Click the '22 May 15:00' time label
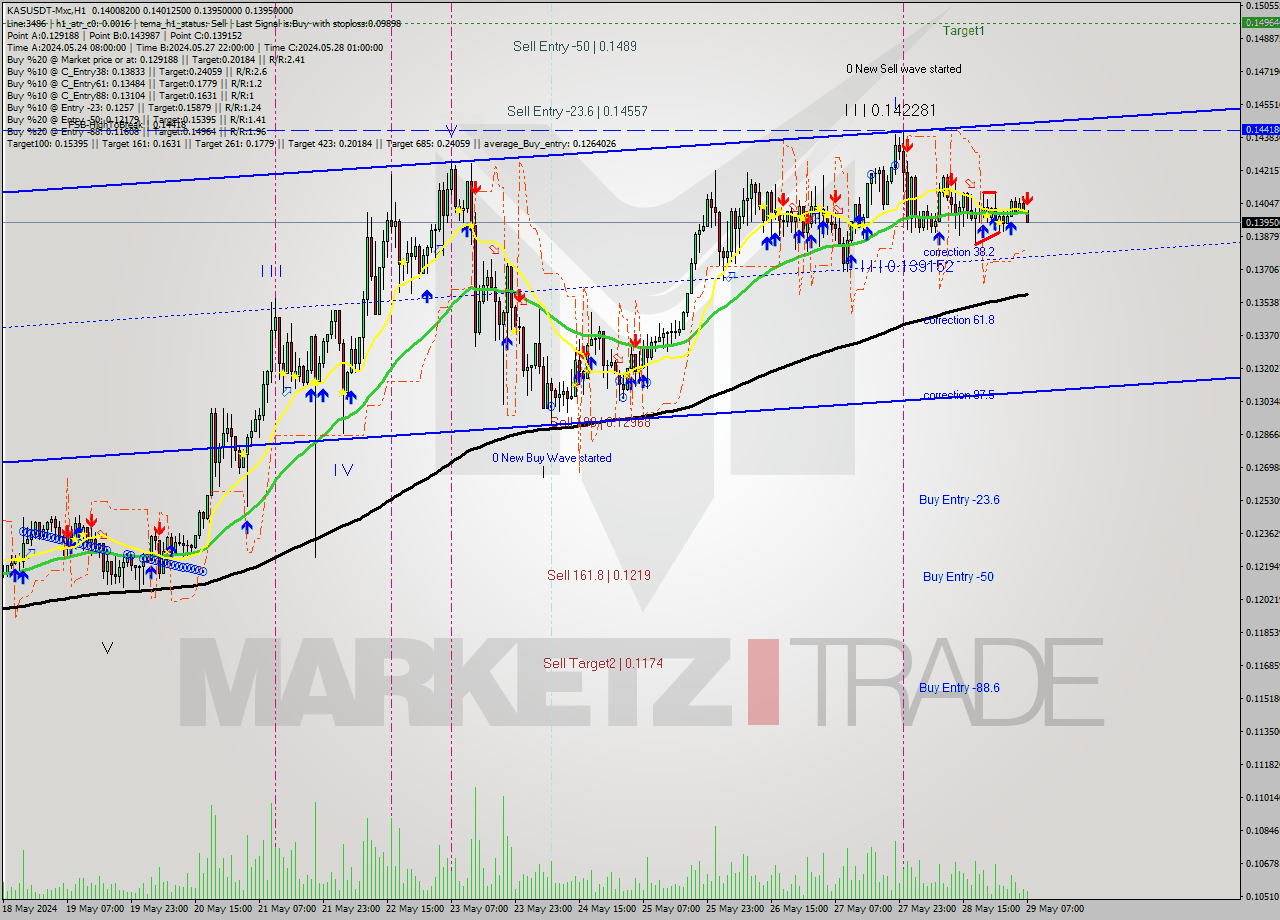Viewport: 1280px width, 920px height. (x=413, y=909)
